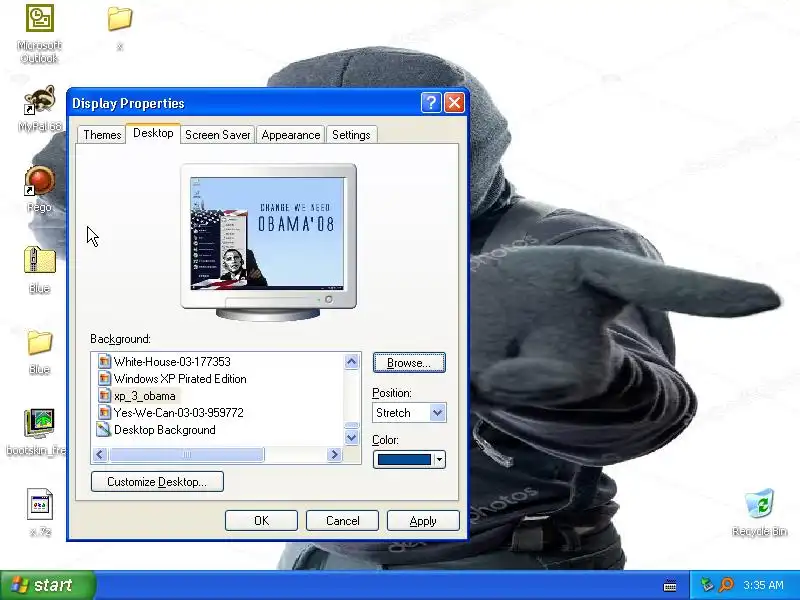Click the horizontal scroll right arrow
Image resolution: width=800 pixels, height=600 pixels.
click(x=334, y=454)
